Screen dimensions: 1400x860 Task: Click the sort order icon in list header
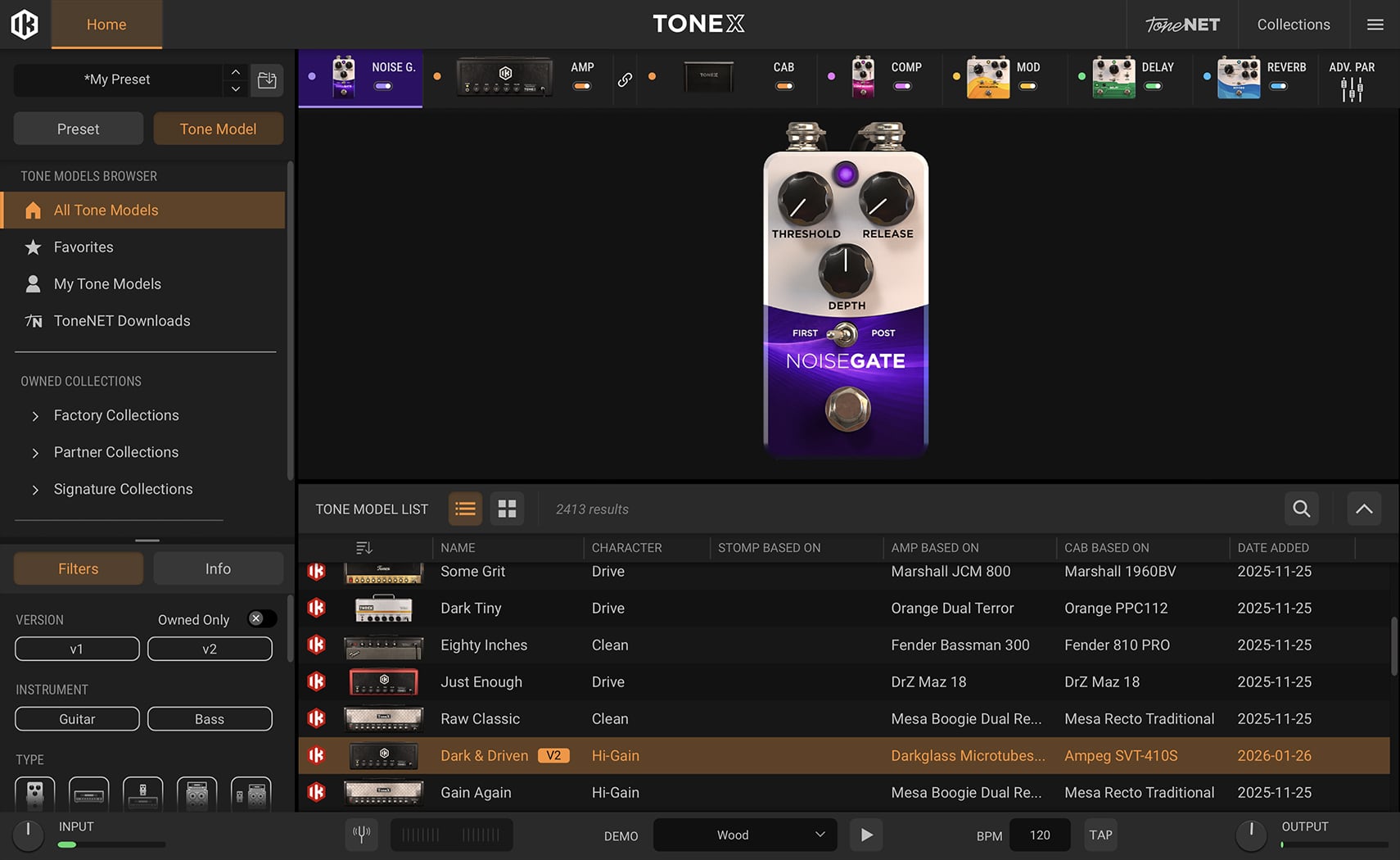point(364,547)
